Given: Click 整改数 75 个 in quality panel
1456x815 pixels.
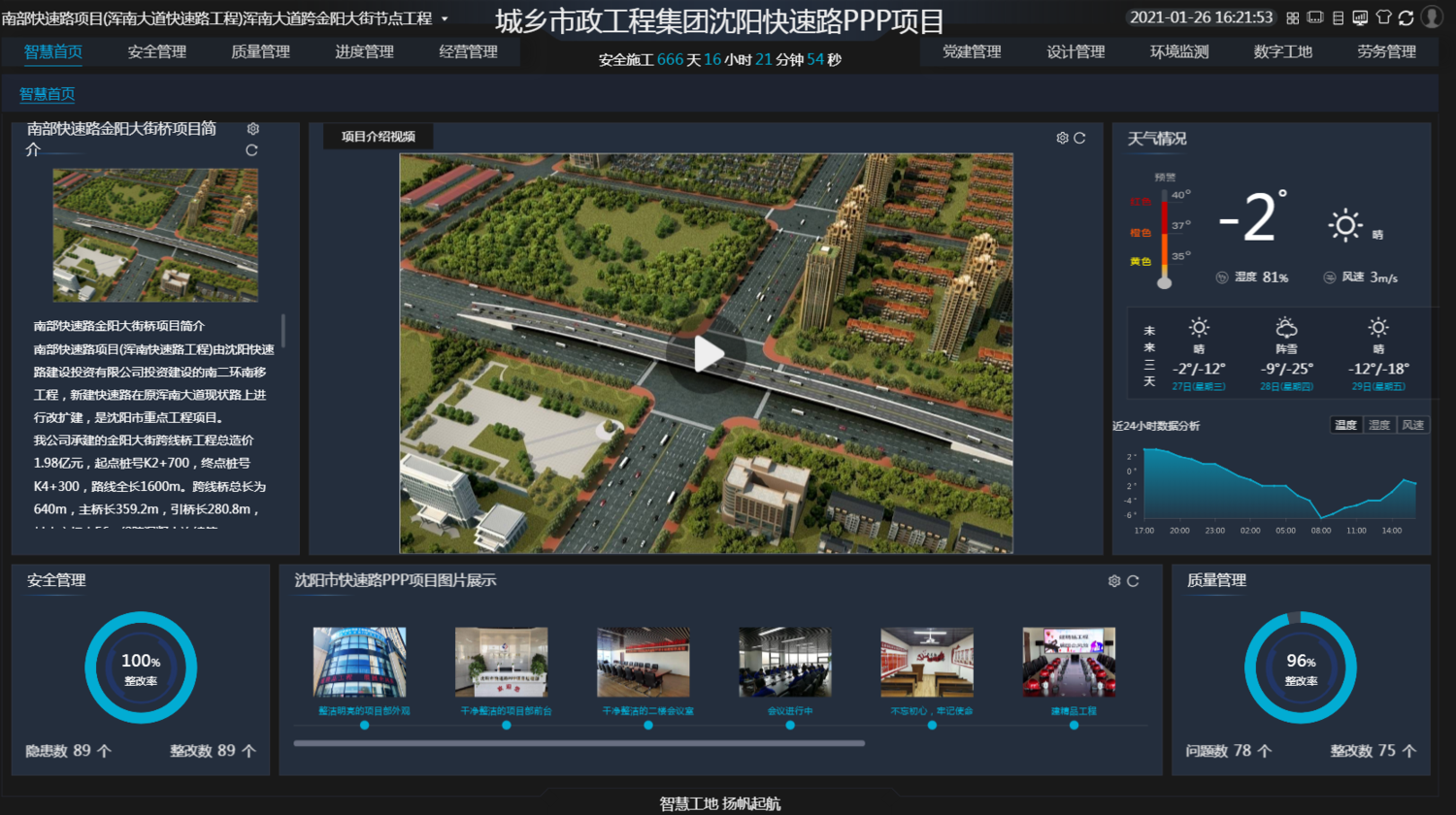Looking at the screenshot, I should pyautogui.click(x=1373, y=751).
